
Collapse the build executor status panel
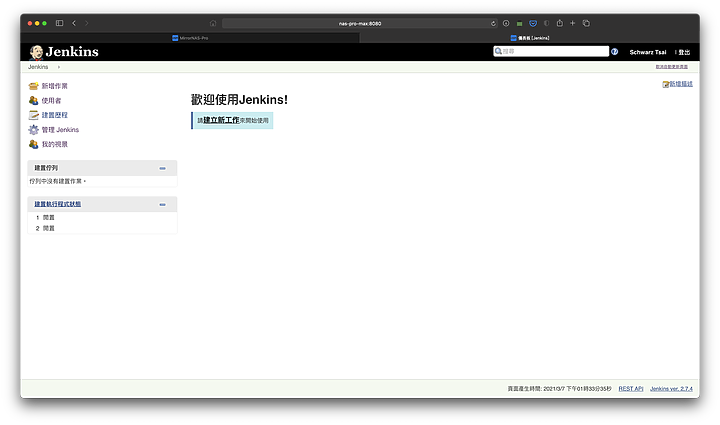coord(163,205)
